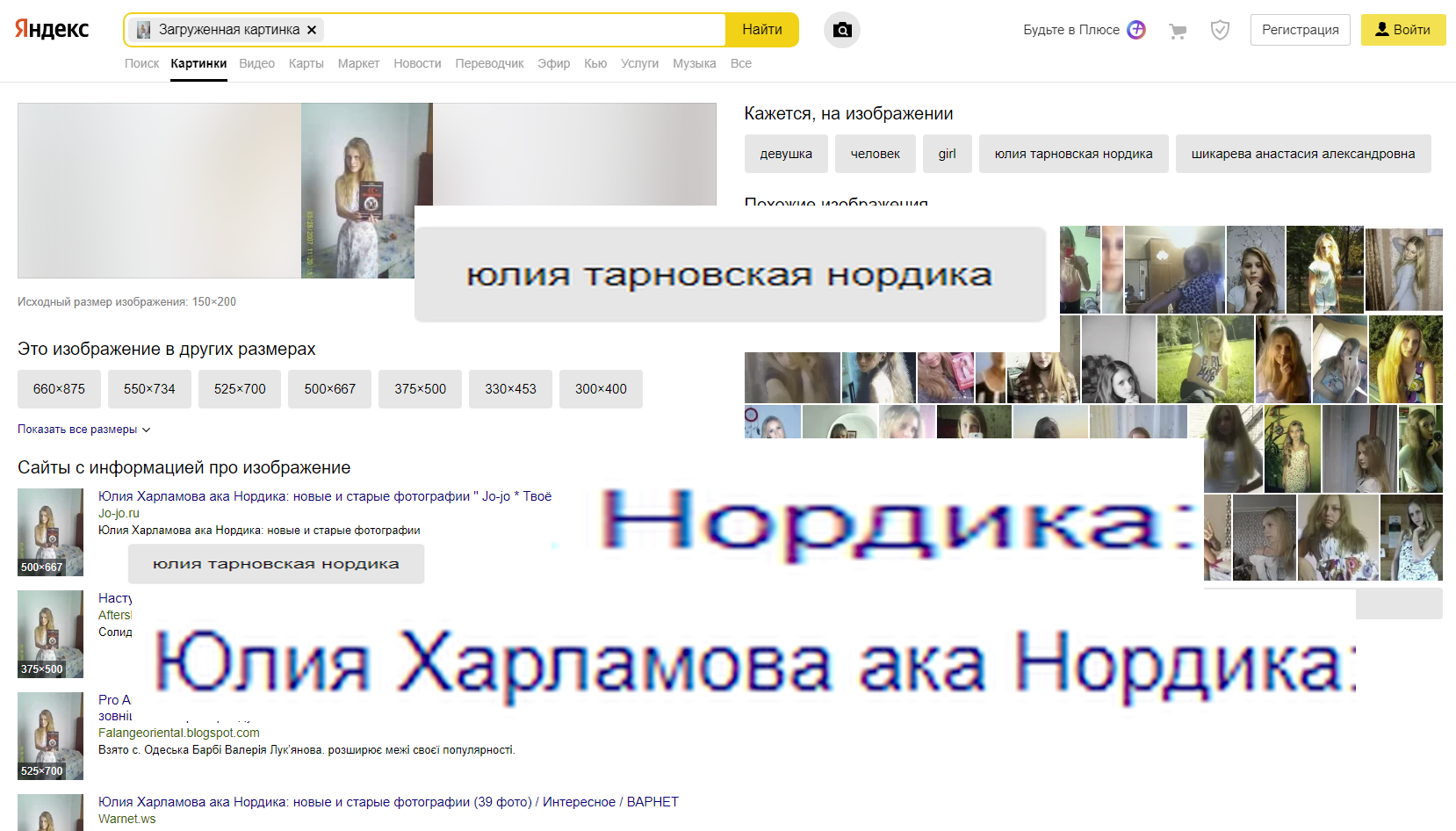Open the shopping cart icon
The height and width of the screenshot is (831, 1456).
point(1178,31)
